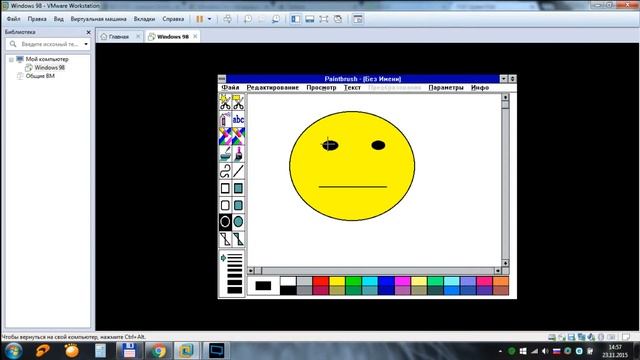Click the Send Ctrl+Alt+Del toolbar icon
The width and height of the screenshot is (640, 360).
coord(227,19)
